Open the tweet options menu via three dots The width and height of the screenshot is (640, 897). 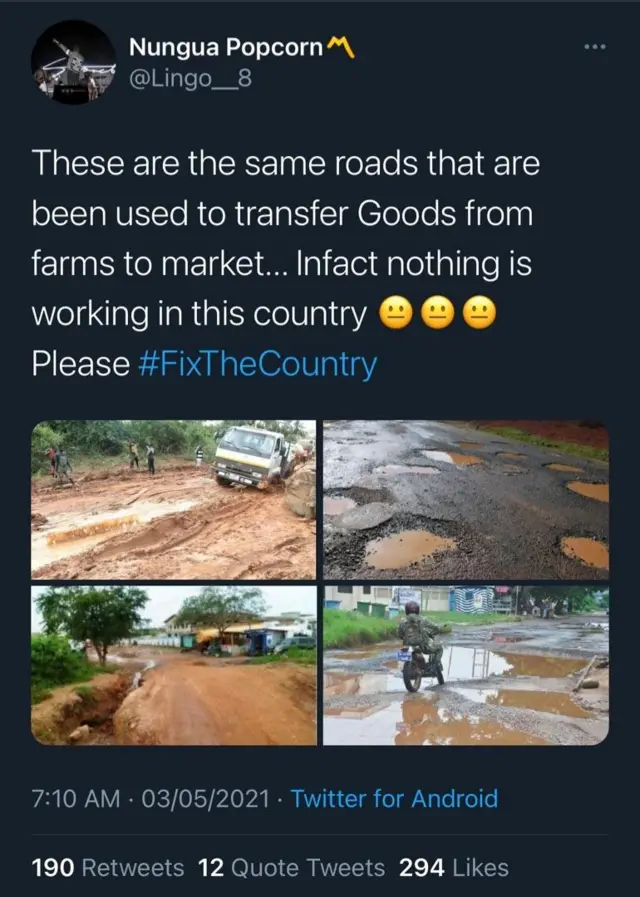click(596, 44)
